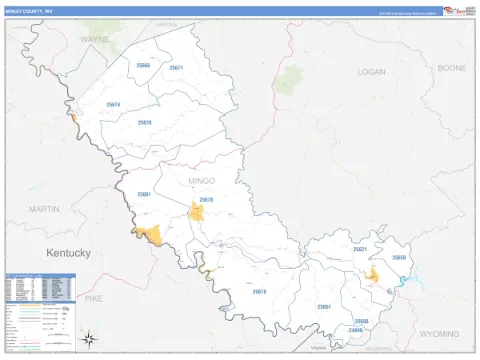Click the LOGAN county label
Image resolution: width=480 pixels, height=360 pixels.
coord(371,72)
